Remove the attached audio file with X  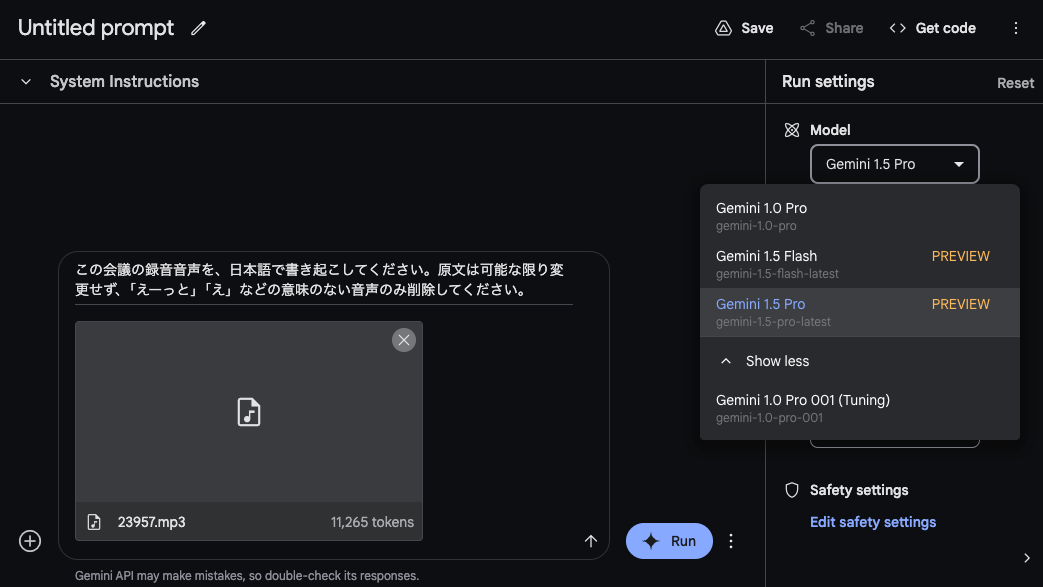click(404, 340)
